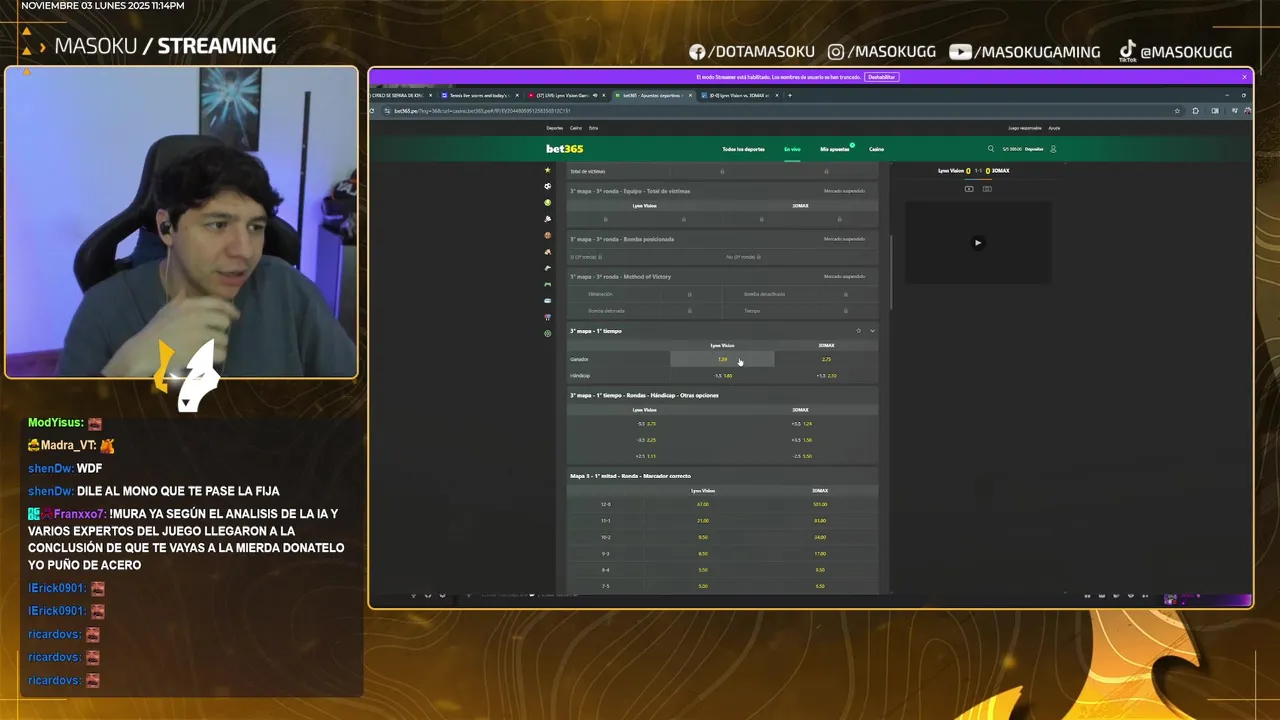1280x720 pixels.
Task: Open the Instagram /MASOKUGG overlay link
Action: (883, 52)
